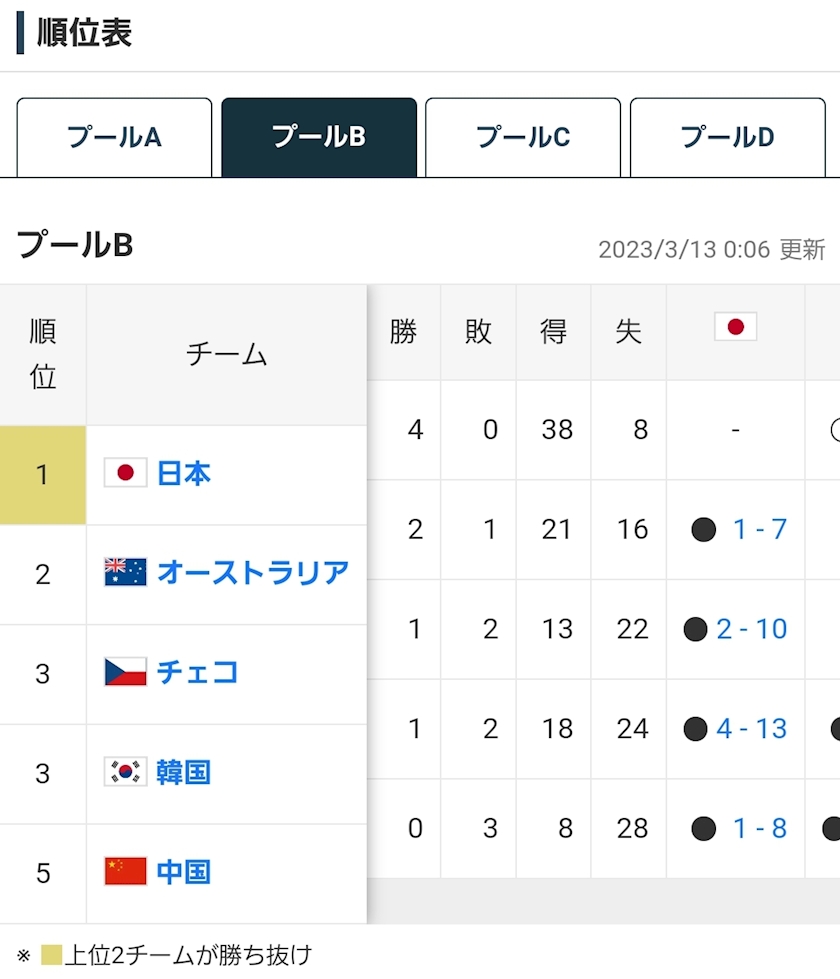Open the 中国 team link
Image resolution: width=840 pixels, height=979 pixels.
pos(184,871)
